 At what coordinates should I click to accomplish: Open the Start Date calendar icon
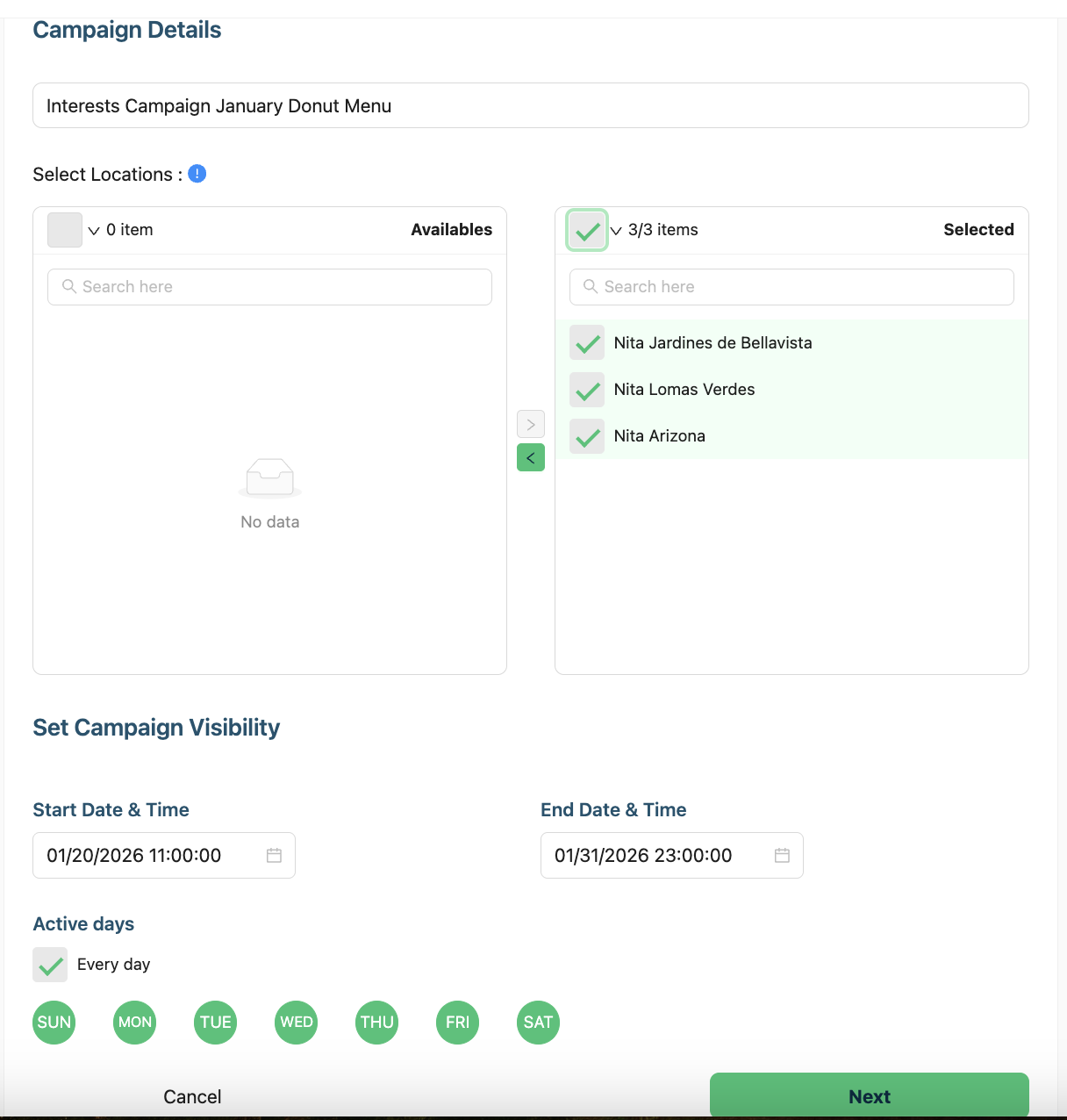[x=274, y=855]
